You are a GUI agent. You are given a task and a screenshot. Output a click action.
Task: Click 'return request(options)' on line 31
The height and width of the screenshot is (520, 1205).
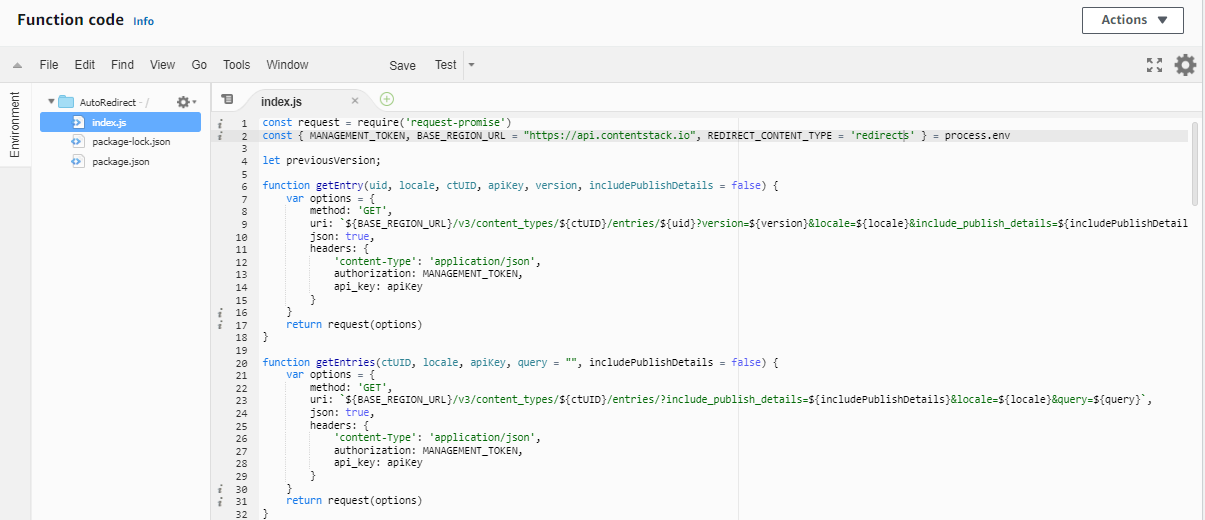(x=354, y=500)
